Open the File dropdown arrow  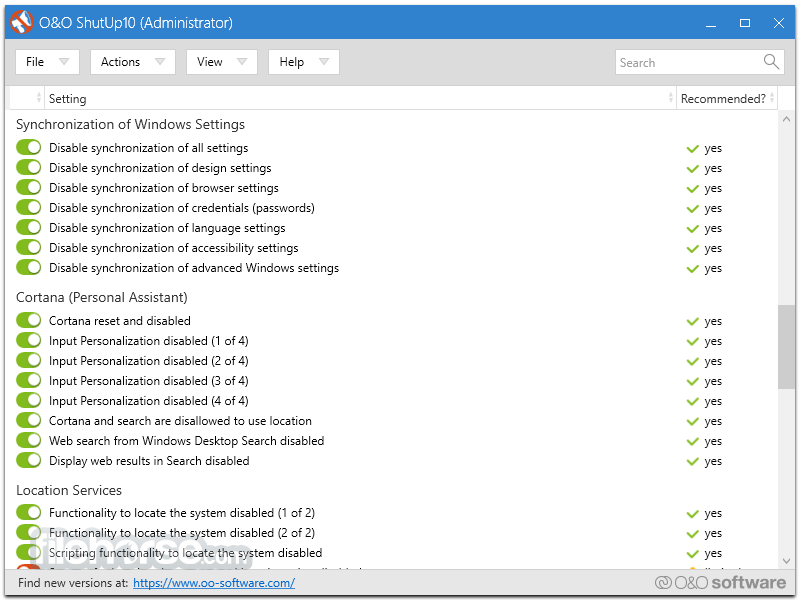pos(64,62)
